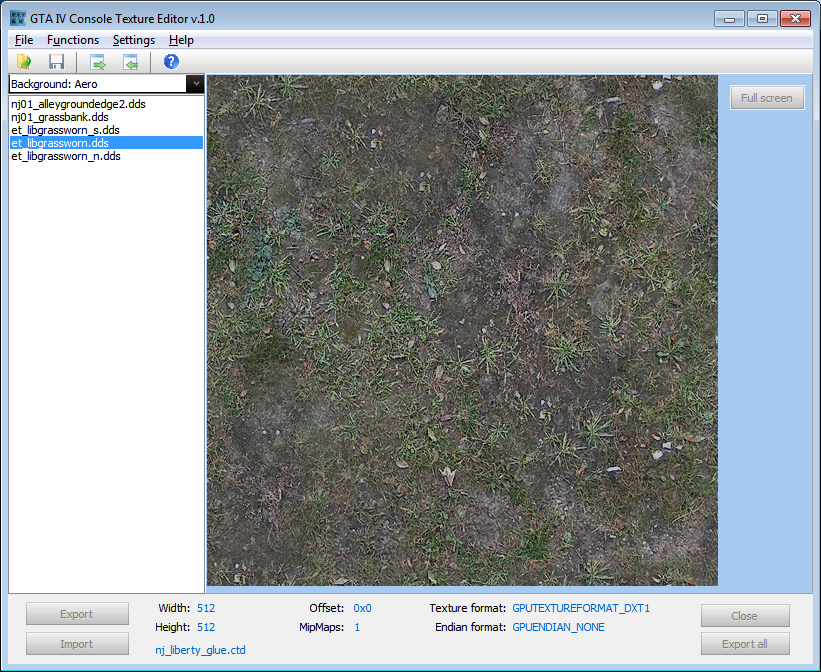Click the Full screen button
This screenshot has width=821, height=672.
pos(767,97)
